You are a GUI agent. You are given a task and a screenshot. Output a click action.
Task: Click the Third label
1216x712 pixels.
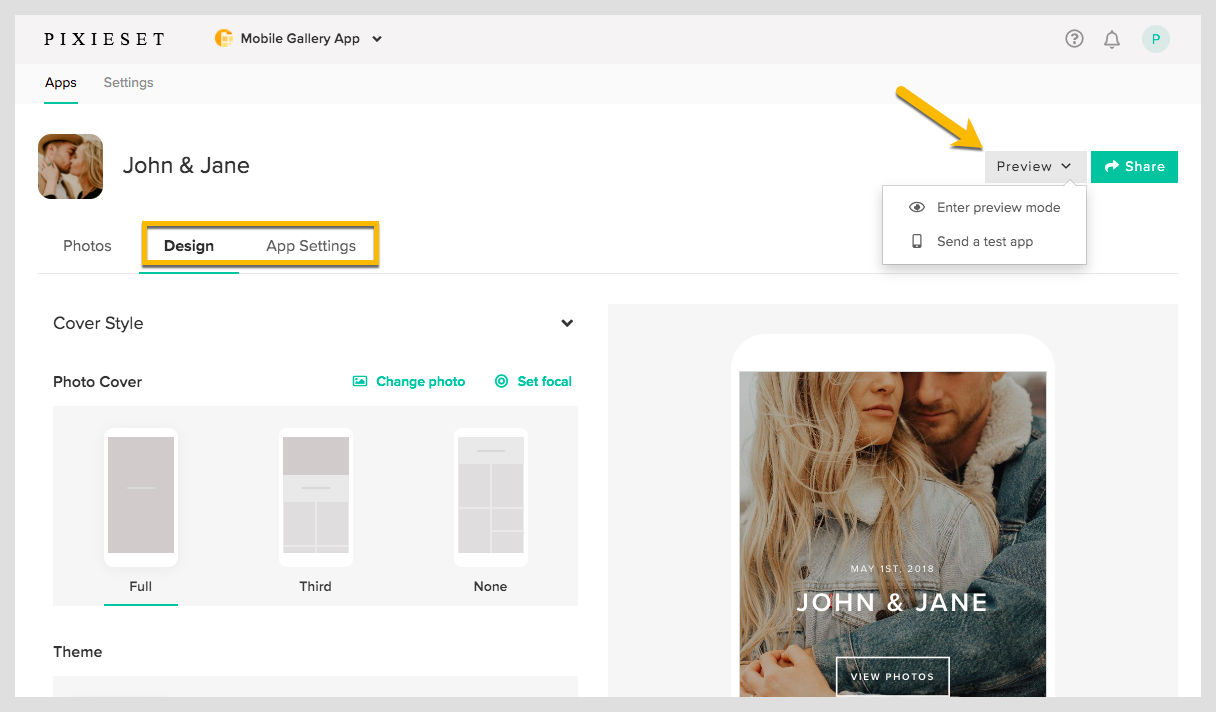pyautogui.click(x=315, y=586)
